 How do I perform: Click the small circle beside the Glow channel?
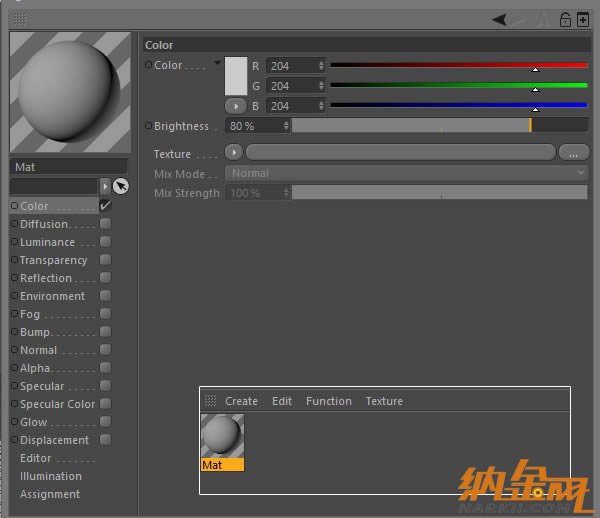(15, 421)
